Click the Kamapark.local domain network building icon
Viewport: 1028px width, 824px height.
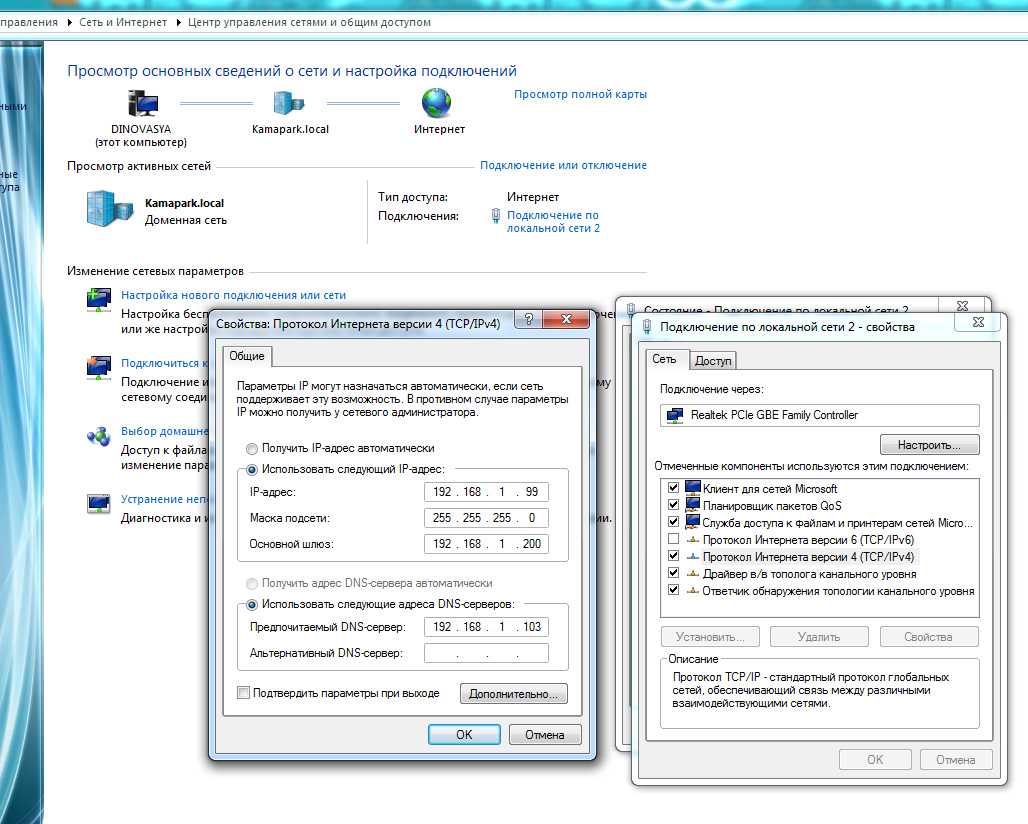[109, 208]
